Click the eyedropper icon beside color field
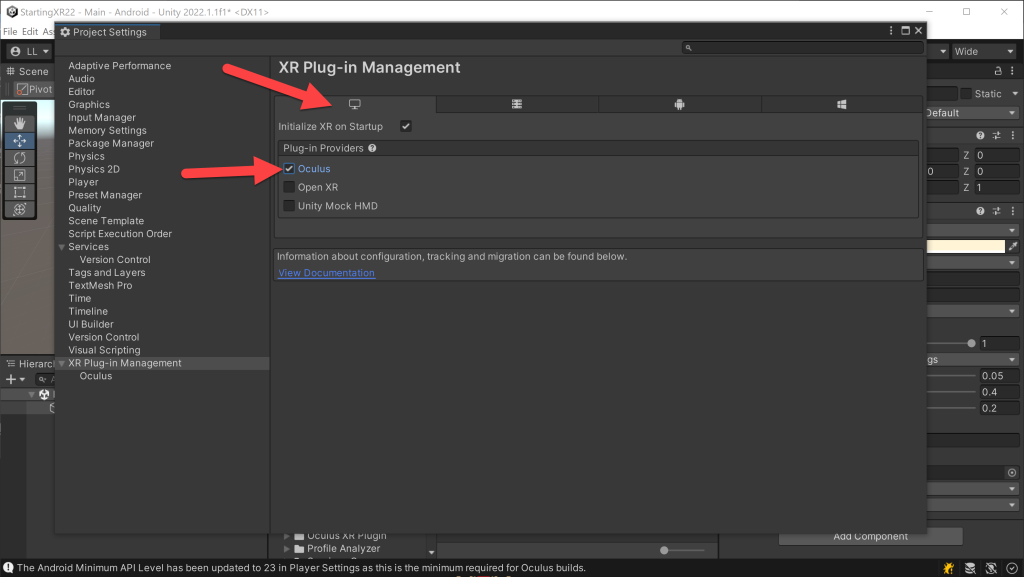Viewport: 1024px width, 577px height. [x=1013, y=246]
